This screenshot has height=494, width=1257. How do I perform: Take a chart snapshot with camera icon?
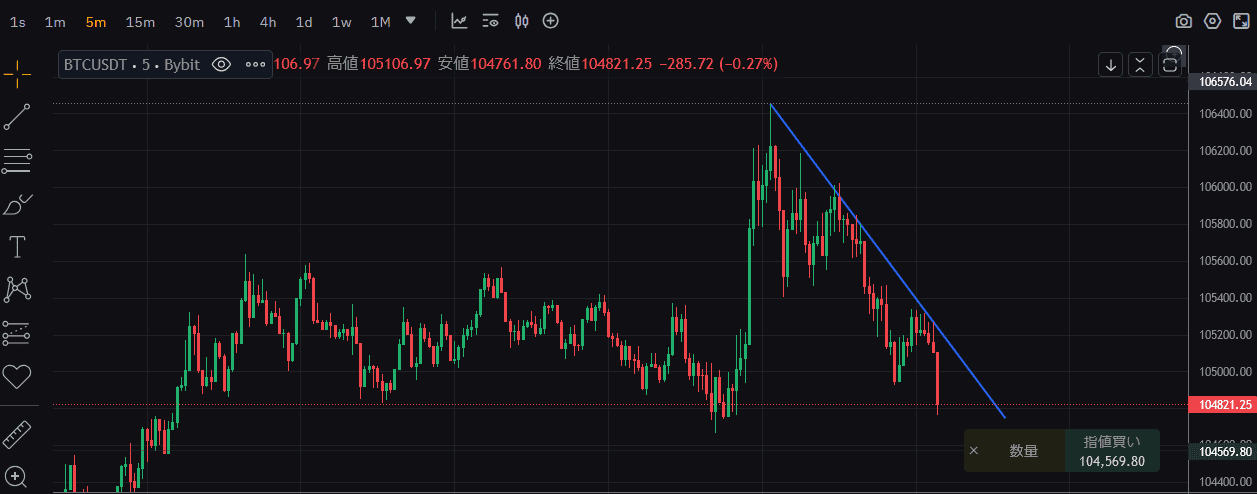pos(1183,21)
